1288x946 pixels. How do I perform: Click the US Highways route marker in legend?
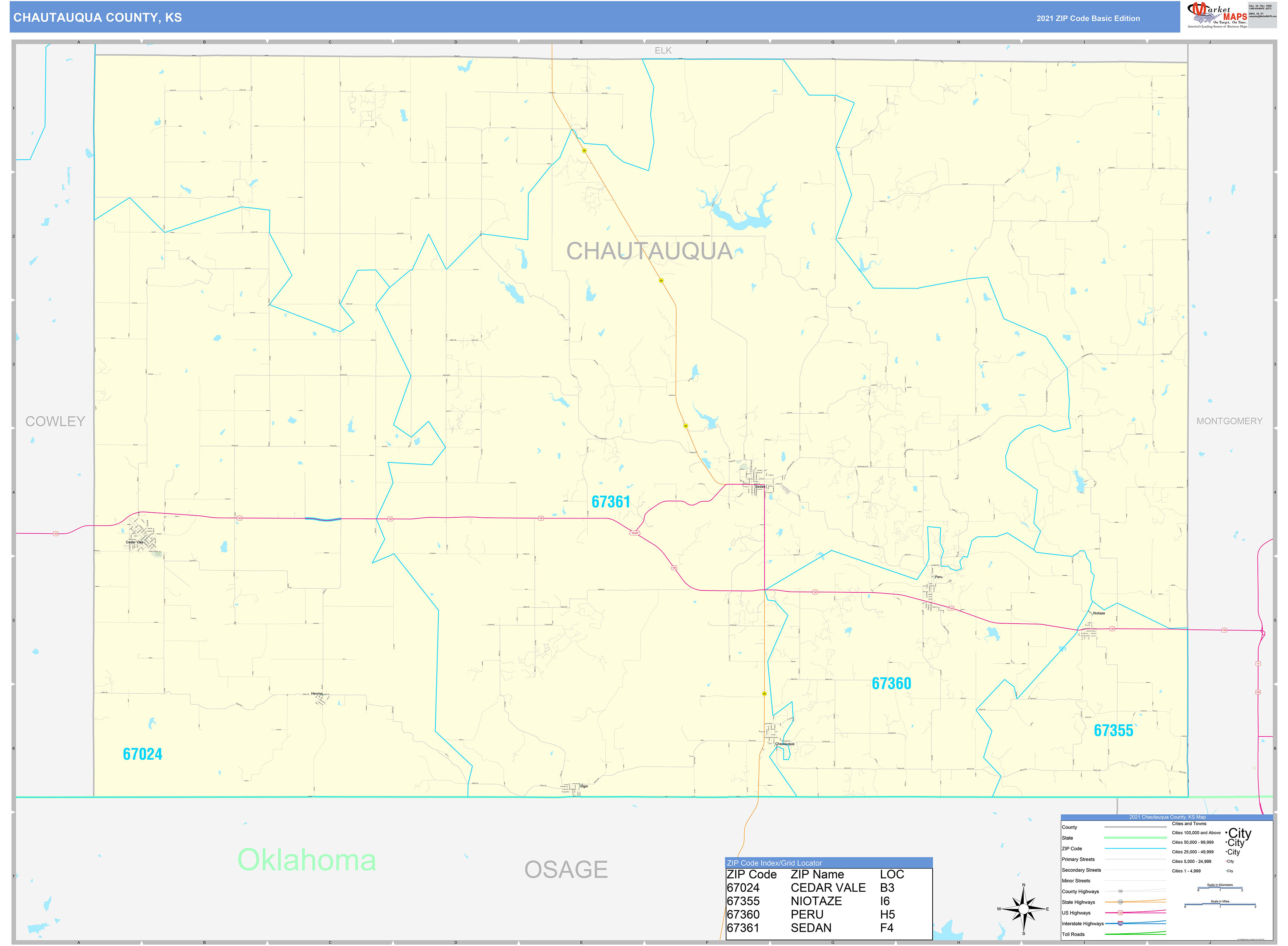(1120, 913)
